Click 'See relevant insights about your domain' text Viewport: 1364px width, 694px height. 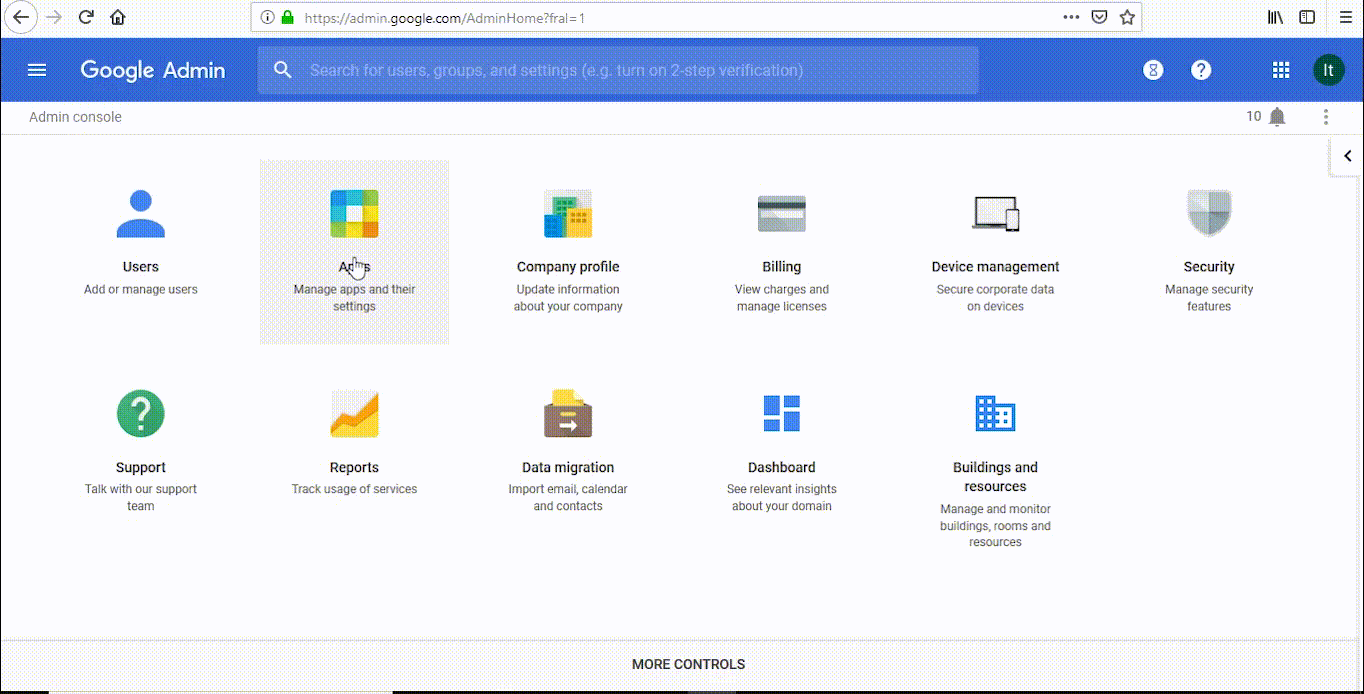782,498
